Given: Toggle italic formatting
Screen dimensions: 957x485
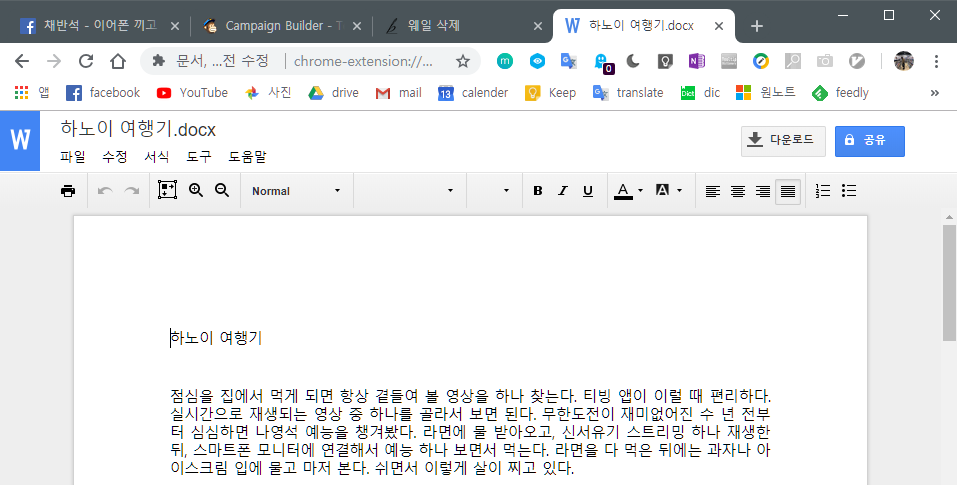Looking at the screenshot, I should click(x=563, y=191).
